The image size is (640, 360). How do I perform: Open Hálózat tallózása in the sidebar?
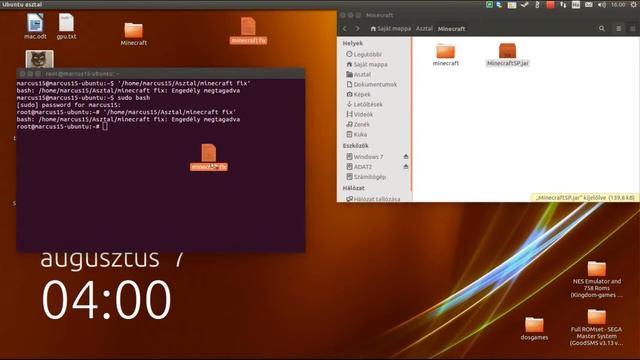tap(373, 199)
